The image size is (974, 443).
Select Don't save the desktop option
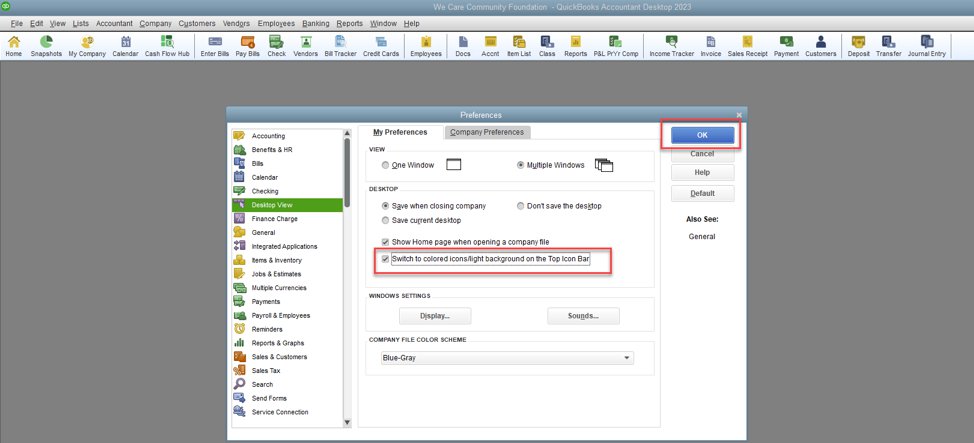(x=521, y=206)
